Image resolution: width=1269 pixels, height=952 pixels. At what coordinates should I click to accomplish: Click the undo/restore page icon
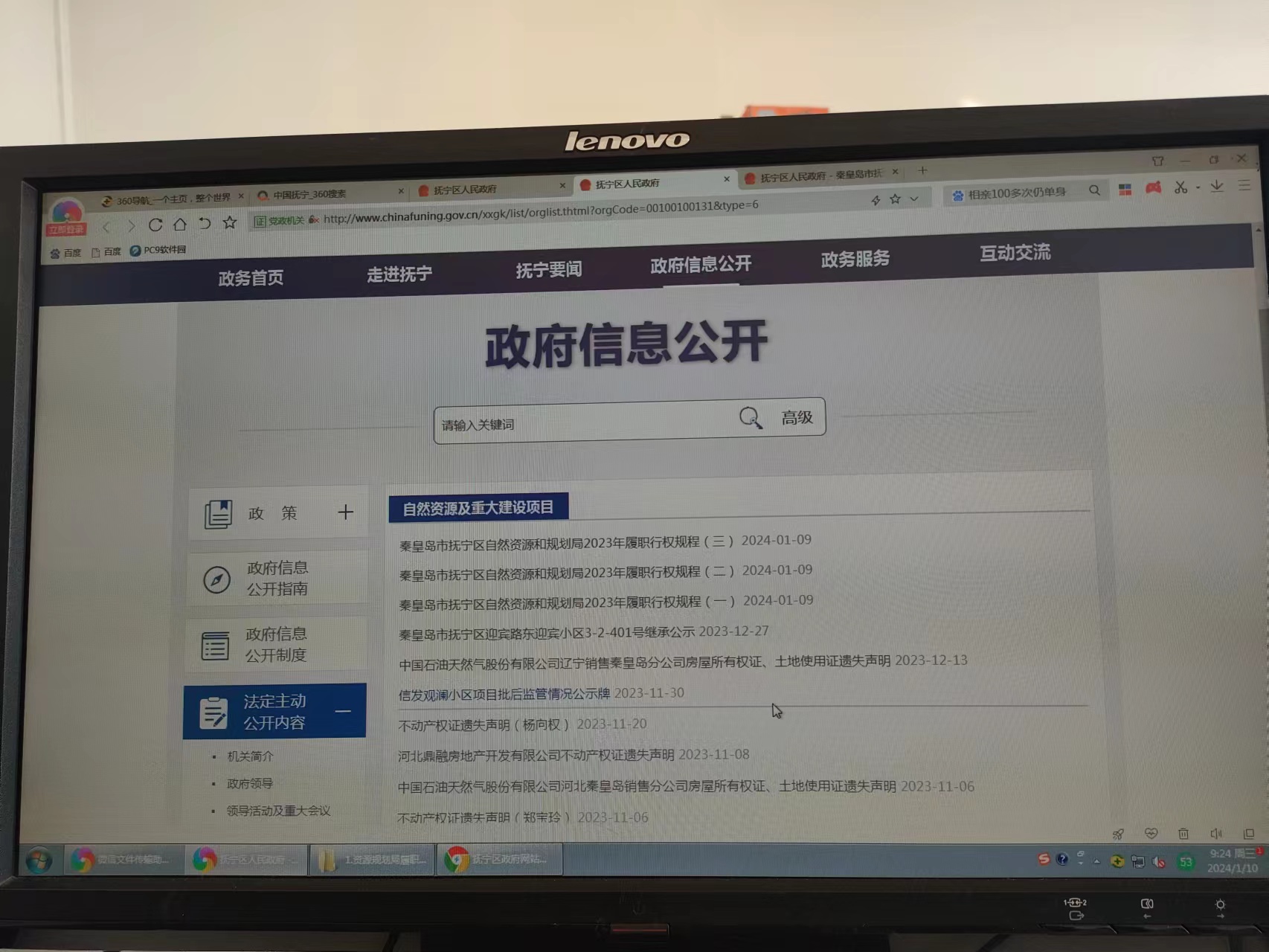[205, 223]
